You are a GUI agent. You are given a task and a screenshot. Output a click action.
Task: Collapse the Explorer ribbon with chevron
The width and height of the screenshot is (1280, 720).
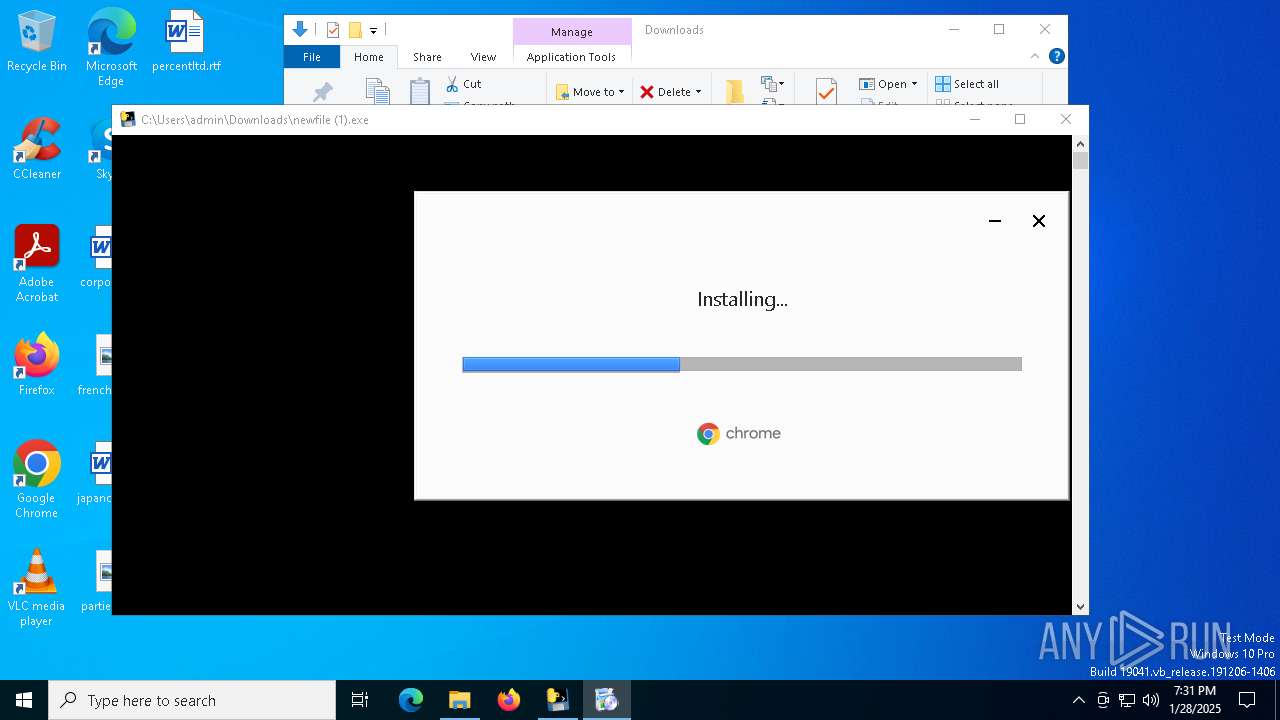click(x=1035, y=57)
